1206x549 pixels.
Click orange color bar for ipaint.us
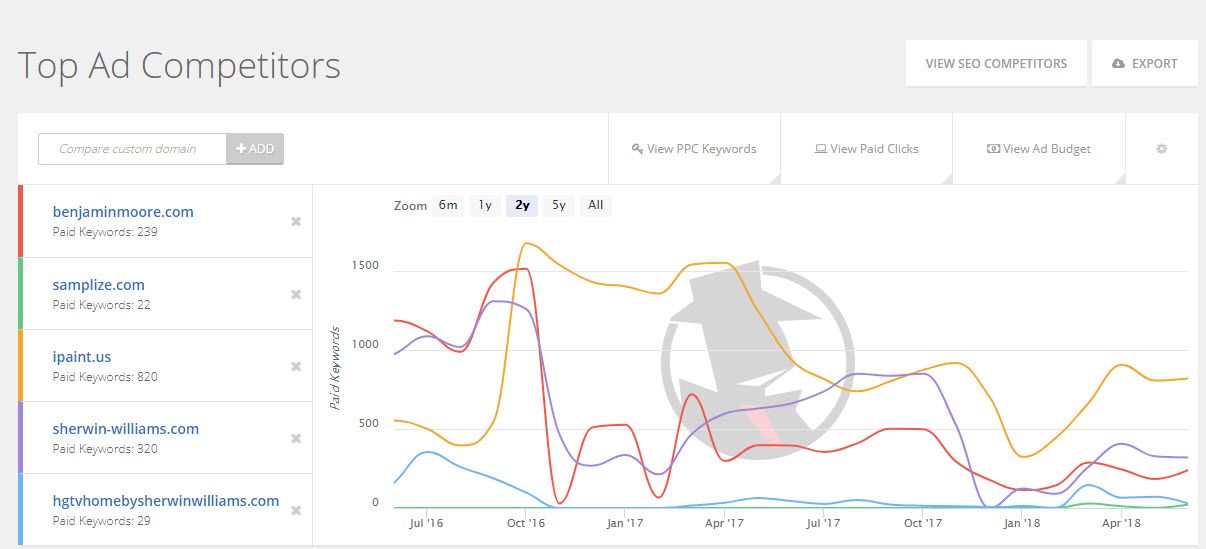click(20, 366)
